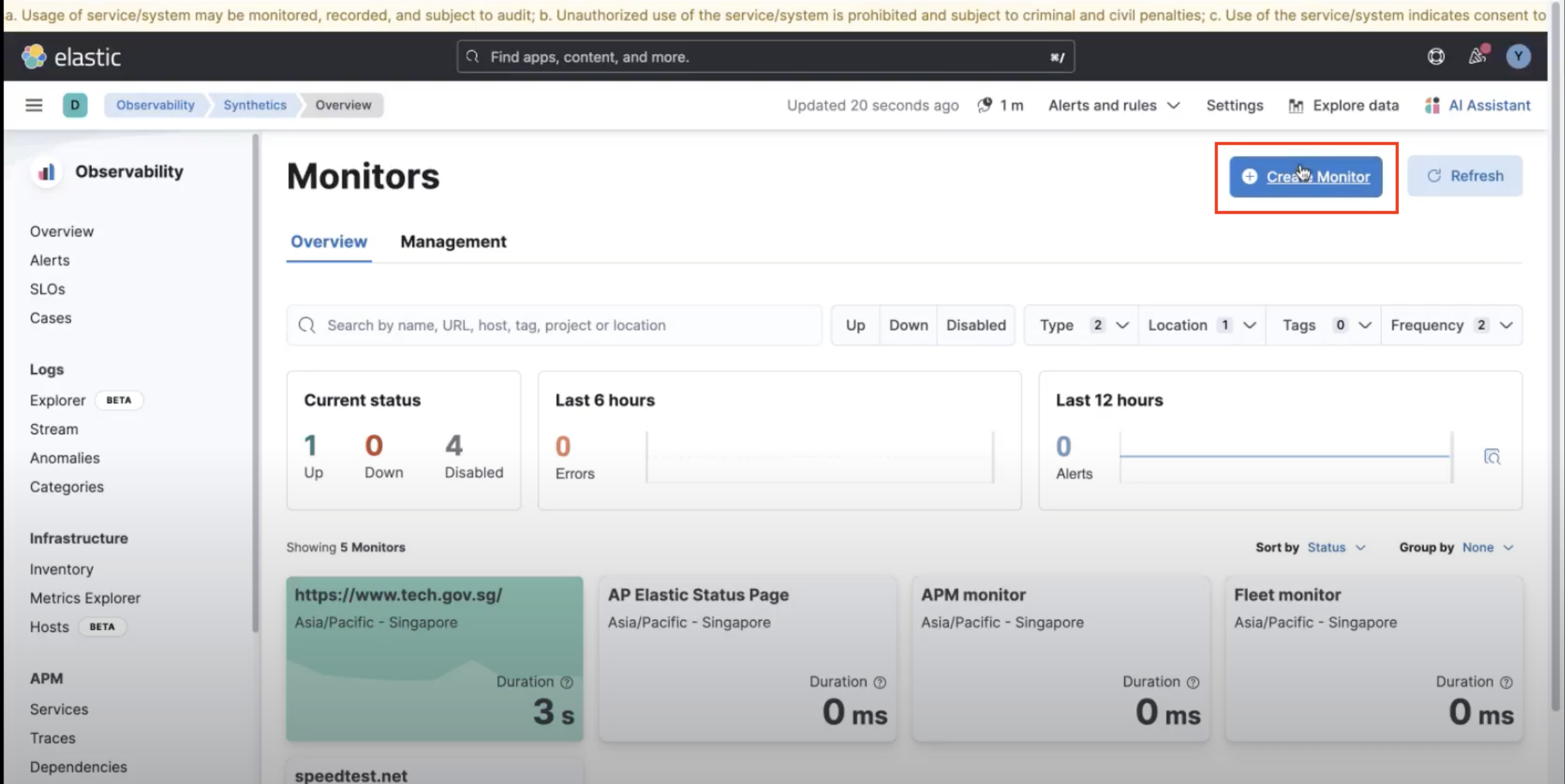The width and height of the screenshot is (1565, 784).
Task: Enable the Disabled monitors filter
Action: point(976,325)
